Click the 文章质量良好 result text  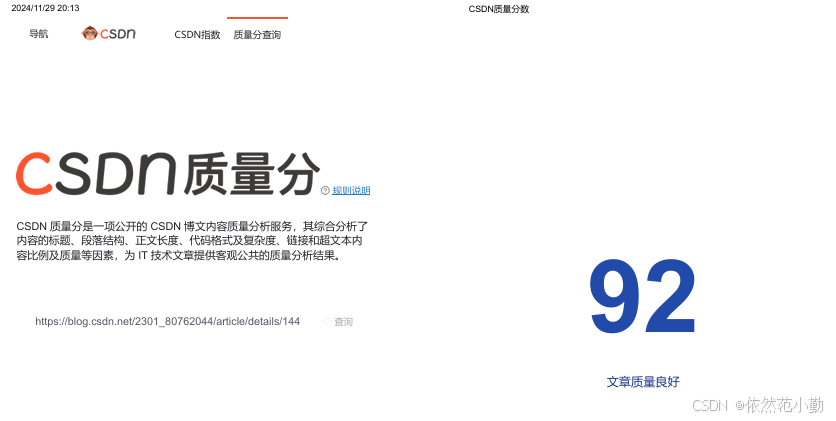pyautogui.click(x=643, y=382)
